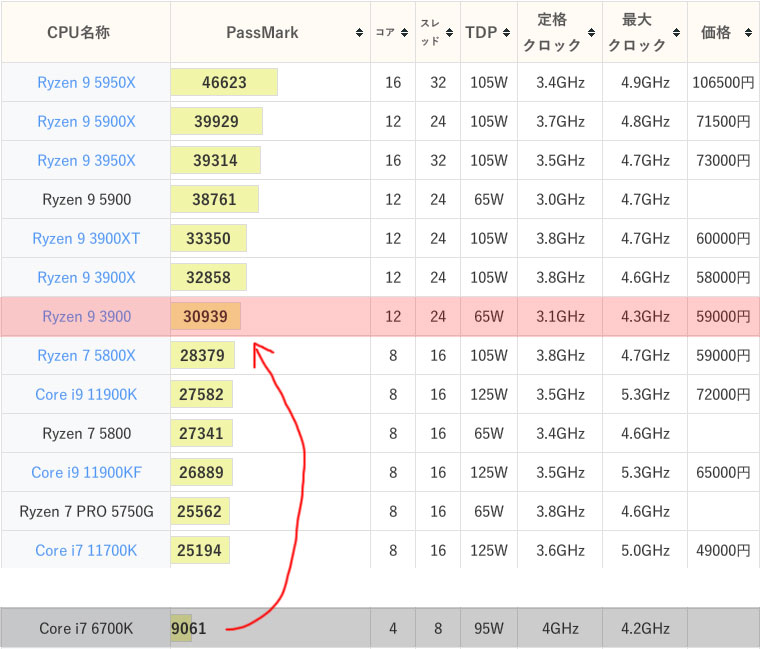Click the 4.8GHz max clock cell

tap(645, 121)
